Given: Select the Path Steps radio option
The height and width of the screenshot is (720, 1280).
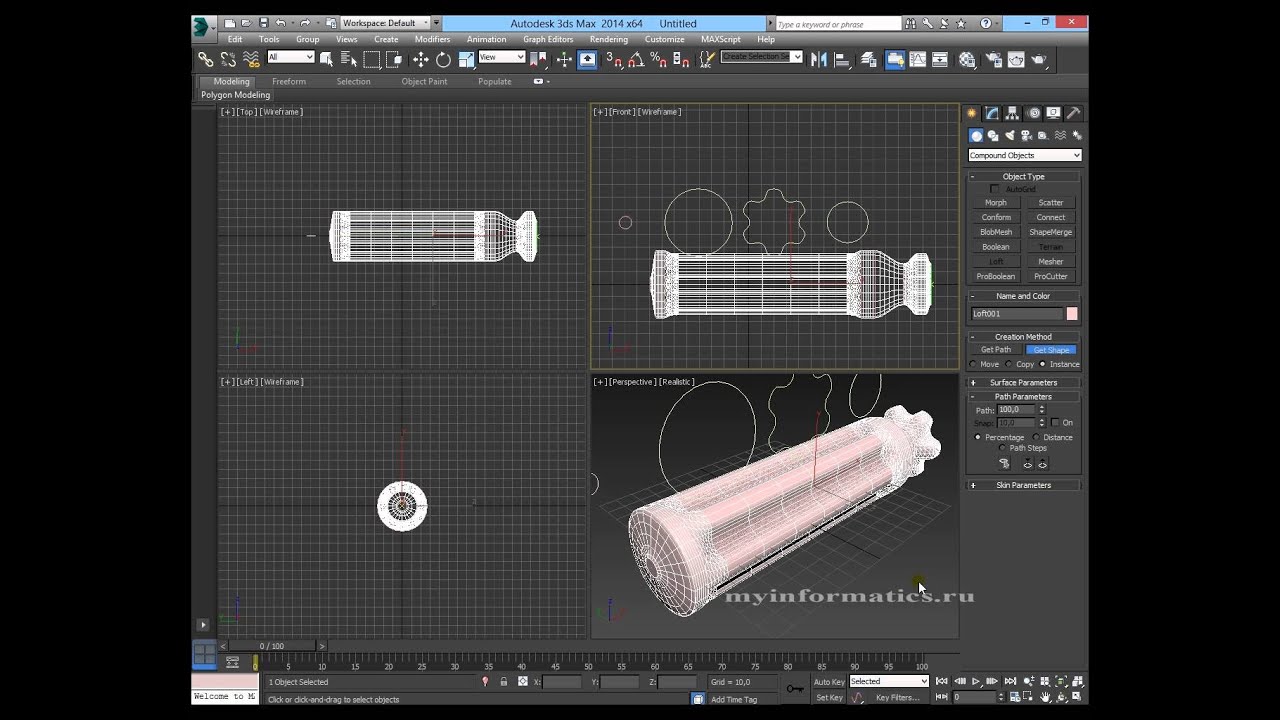Looking at the screenshot, I should [1003, 448].
